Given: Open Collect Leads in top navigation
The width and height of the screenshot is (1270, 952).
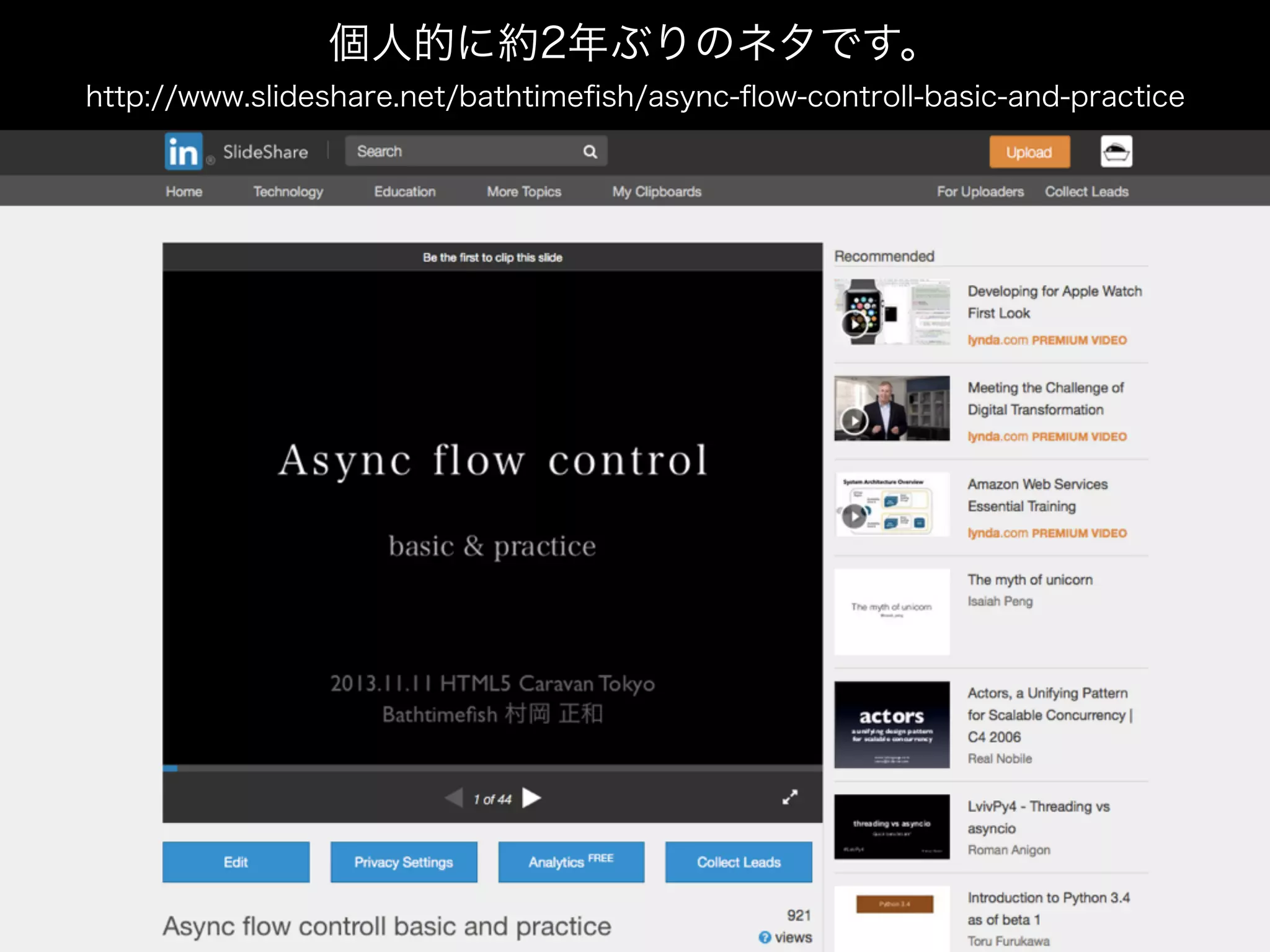Looking at the screenshot, I should 1086,192.
